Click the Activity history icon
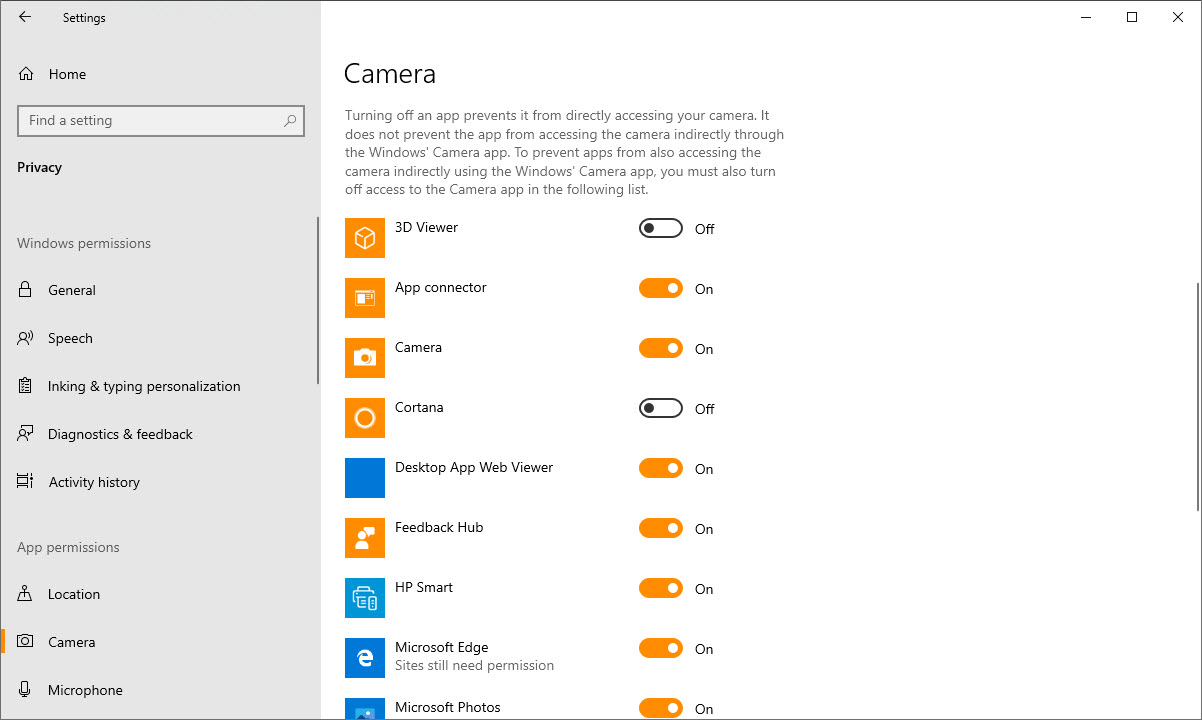 pos(26,482)
